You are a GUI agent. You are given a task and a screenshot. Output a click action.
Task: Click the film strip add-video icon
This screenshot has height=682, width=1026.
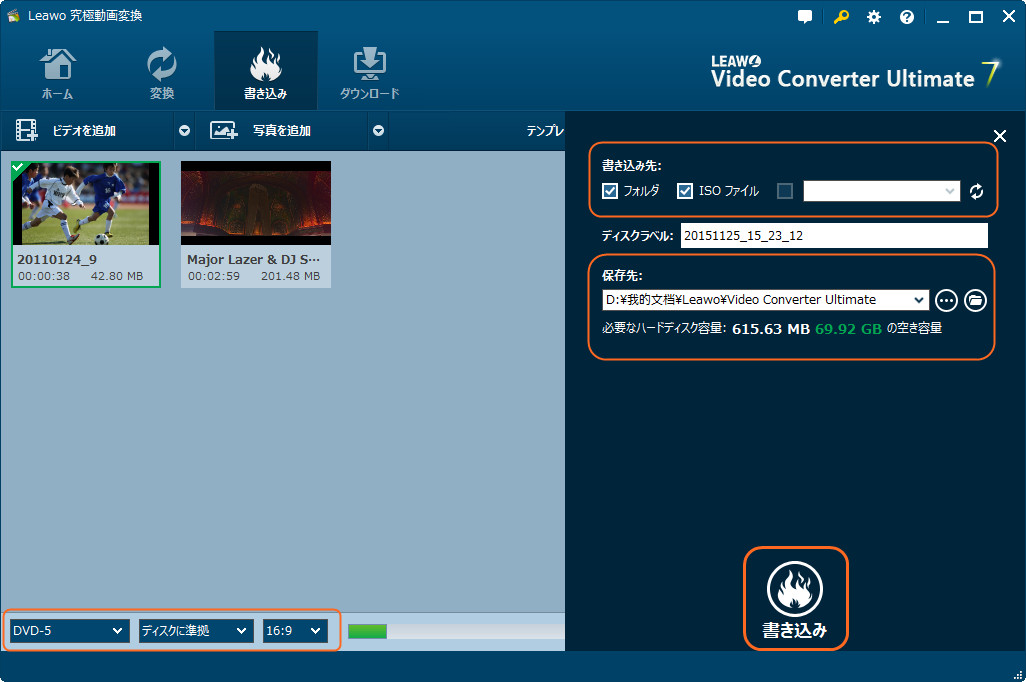pos(27,130)
